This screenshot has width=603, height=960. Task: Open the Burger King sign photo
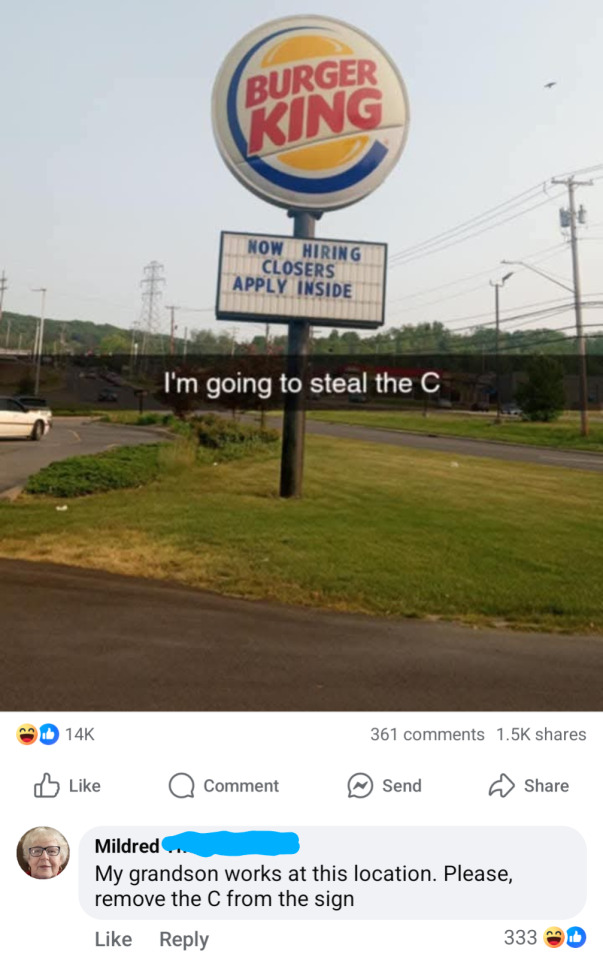tap(301, 356)
